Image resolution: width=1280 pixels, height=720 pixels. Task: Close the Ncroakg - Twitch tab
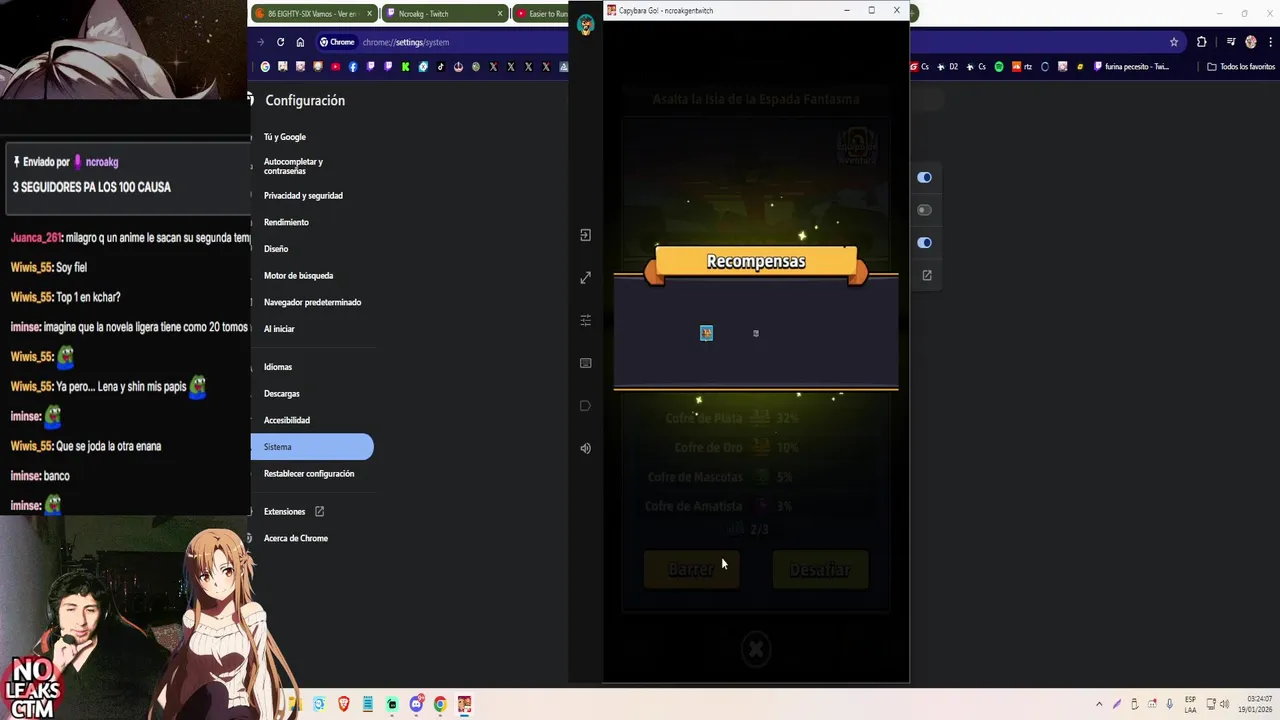pyautogui.click(x=500, y=14)
